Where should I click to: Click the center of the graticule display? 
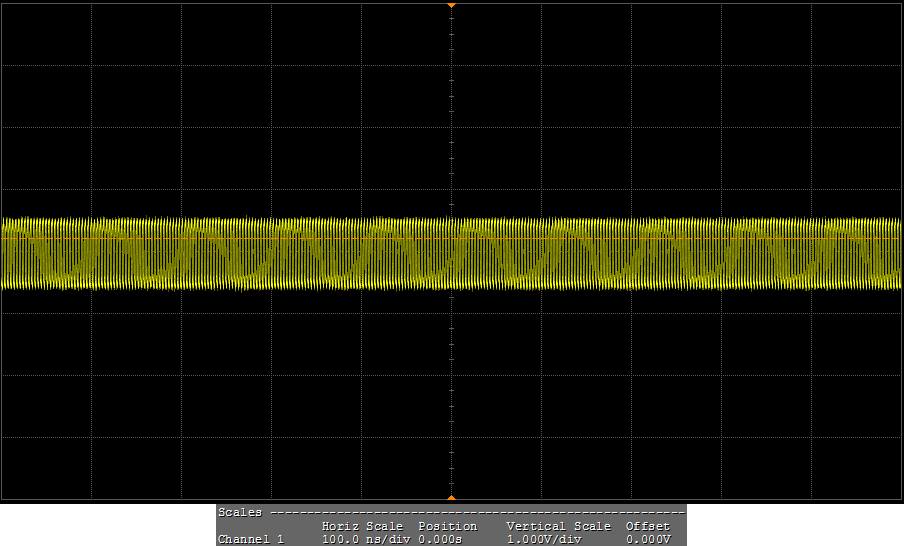point(451,251)
